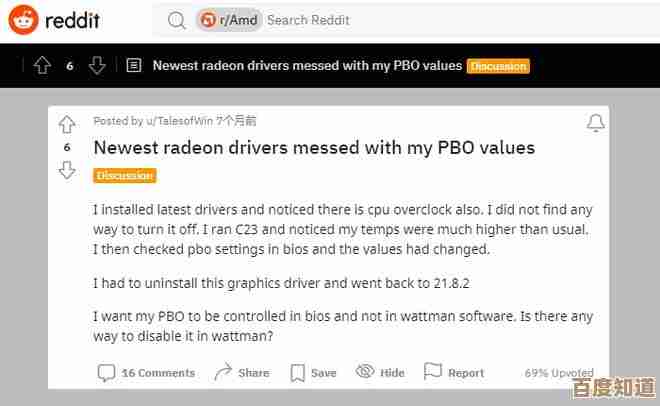This screenshot has height=406, width=660.
Task: Downvote the post in the sticky header
Action: pyautogui.click(x=97, y=66)
